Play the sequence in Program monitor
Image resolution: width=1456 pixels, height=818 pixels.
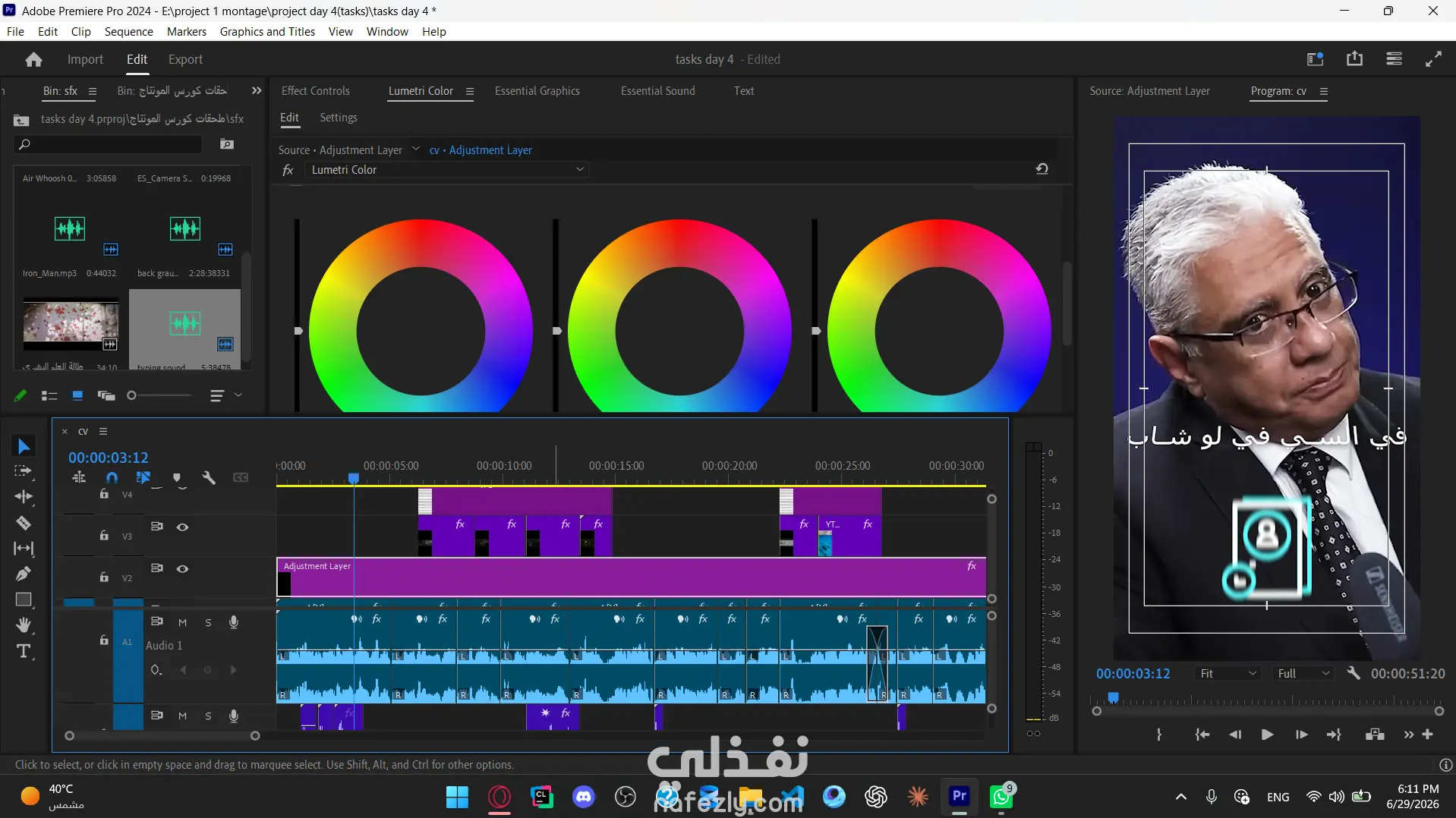coord(1267,735)
